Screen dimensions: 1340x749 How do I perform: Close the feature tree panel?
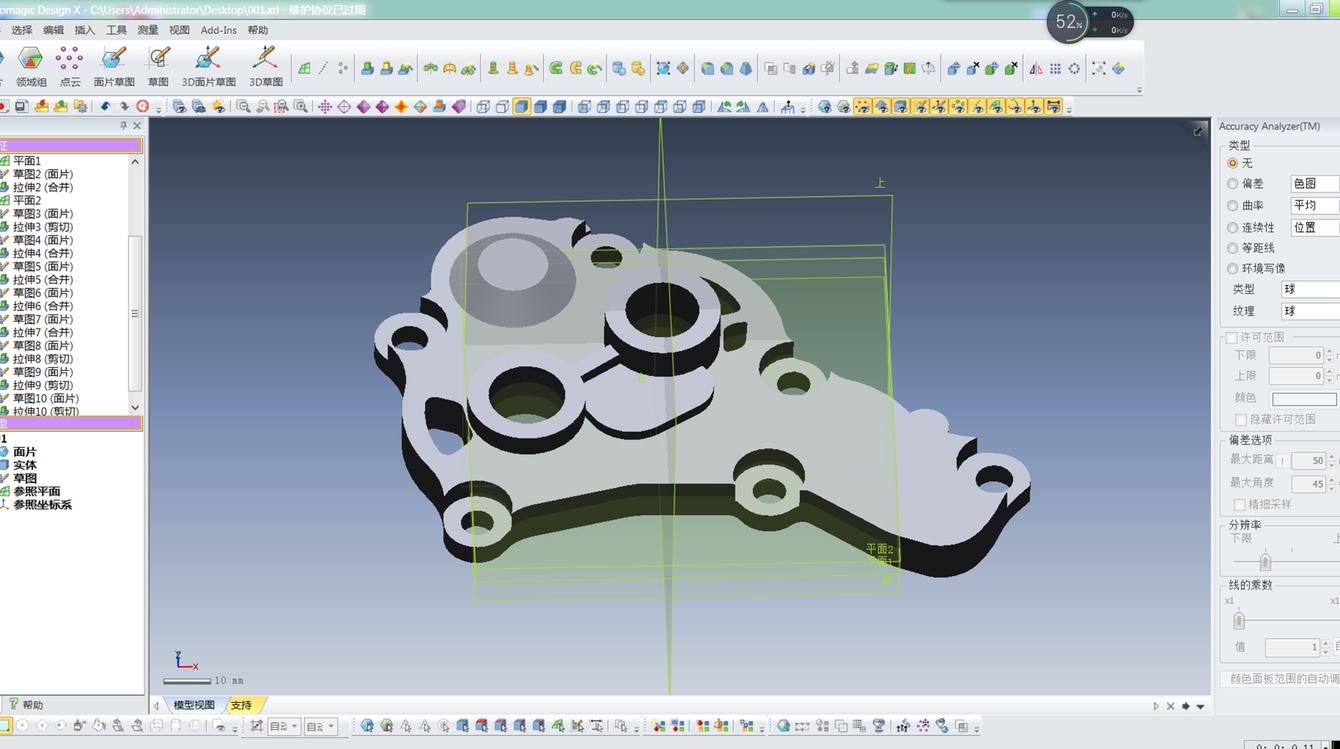tap(138, 126)
